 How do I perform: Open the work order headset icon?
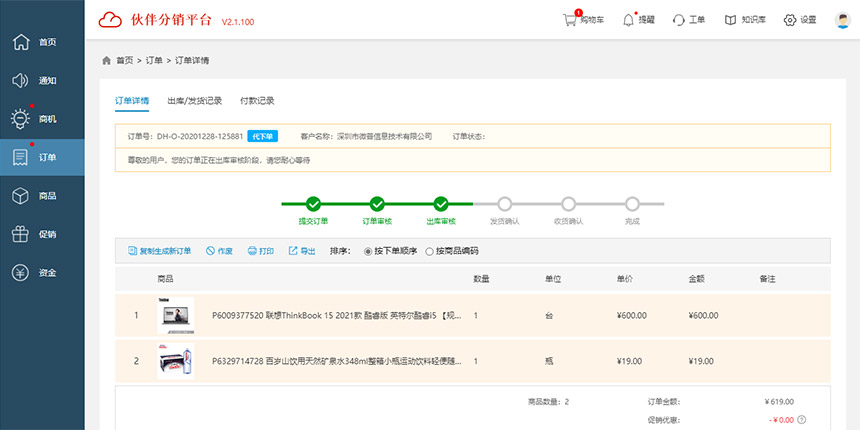(x=679, y=20)
